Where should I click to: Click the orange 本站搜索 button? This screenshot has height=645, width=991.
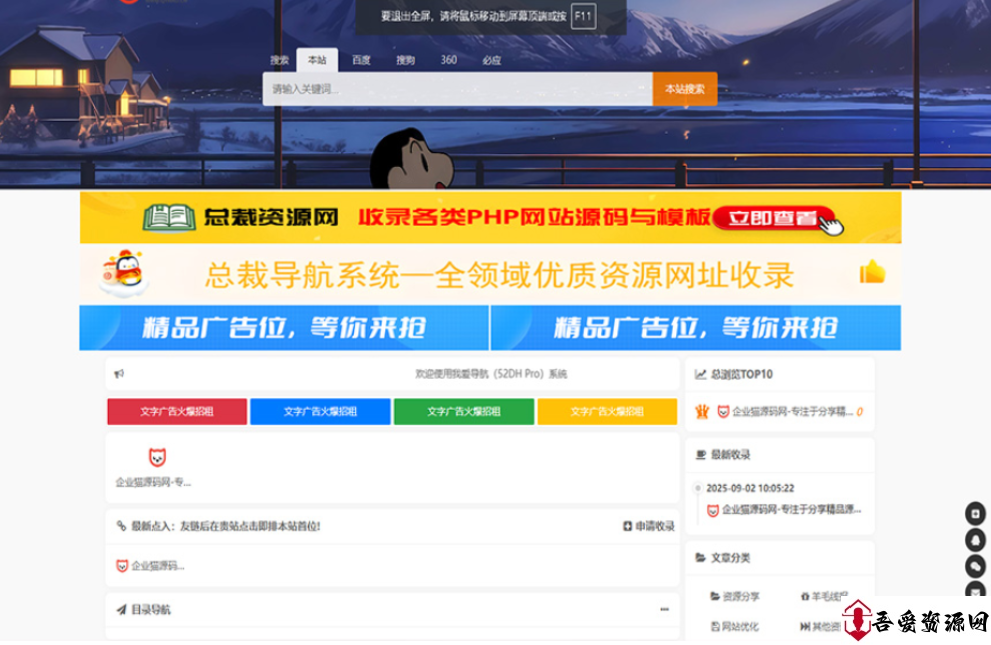(684, 89)
